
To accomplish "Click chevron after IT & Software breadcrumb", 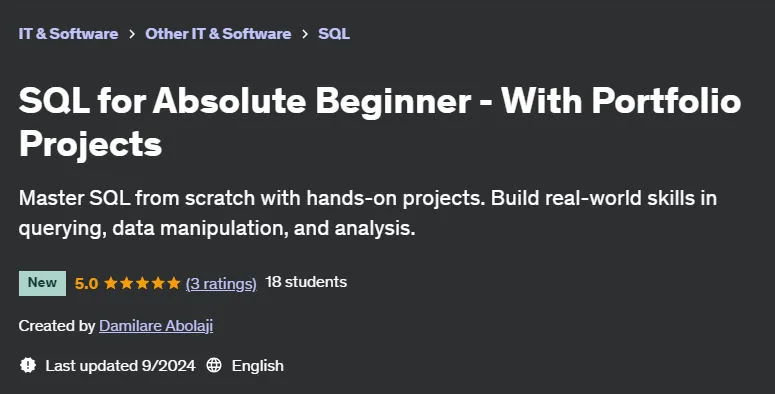I will click(131, 34).
